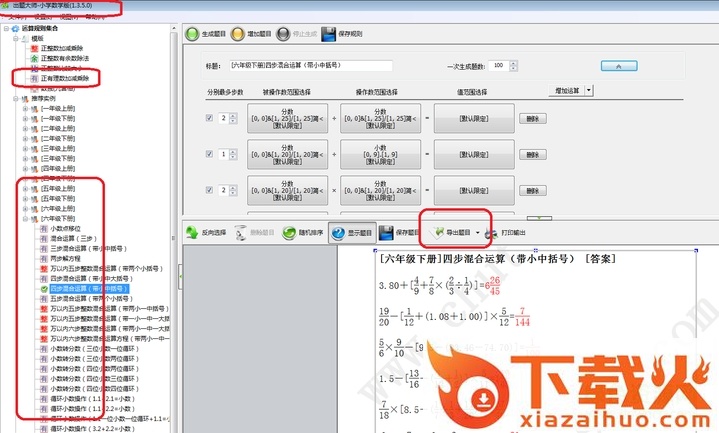Open the 帮助 menu
This screenshot has height=433, width=719.
[95, 17]
